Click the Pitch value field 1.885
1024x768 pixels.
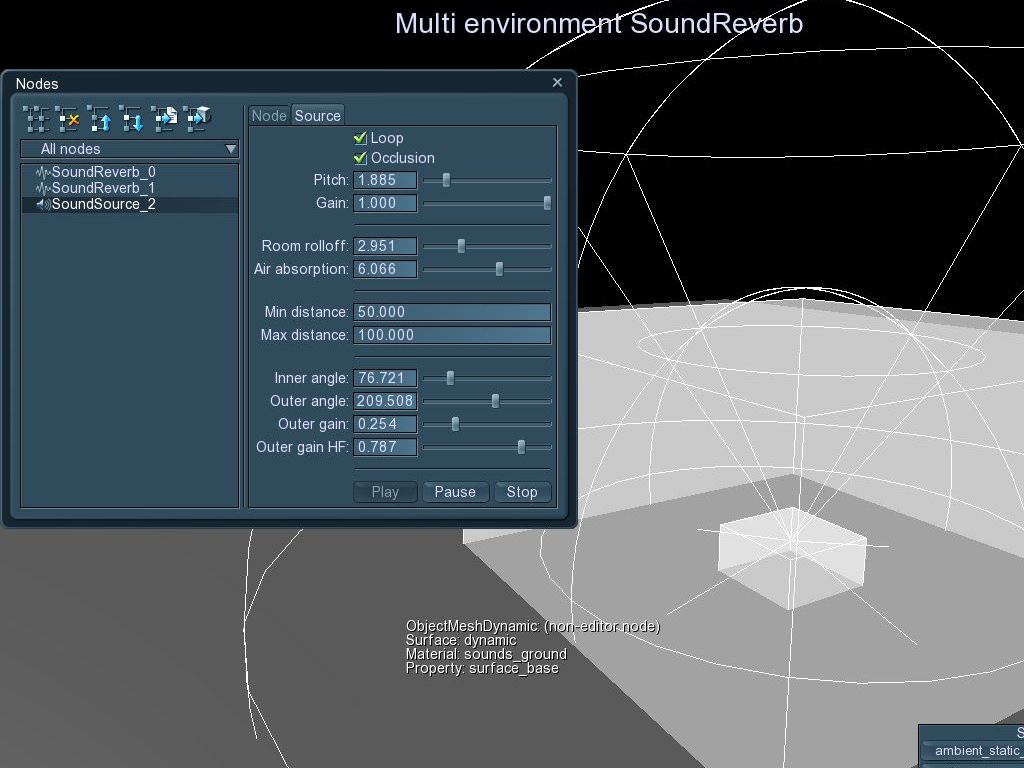(385, 180)
